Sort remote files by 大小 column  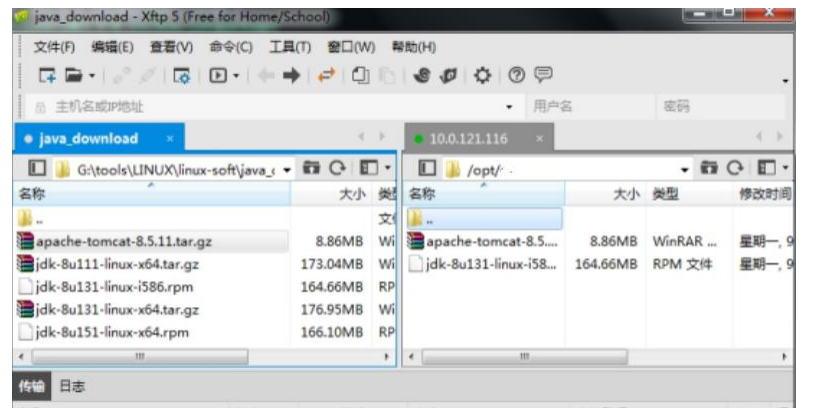(x=606, y=194)
